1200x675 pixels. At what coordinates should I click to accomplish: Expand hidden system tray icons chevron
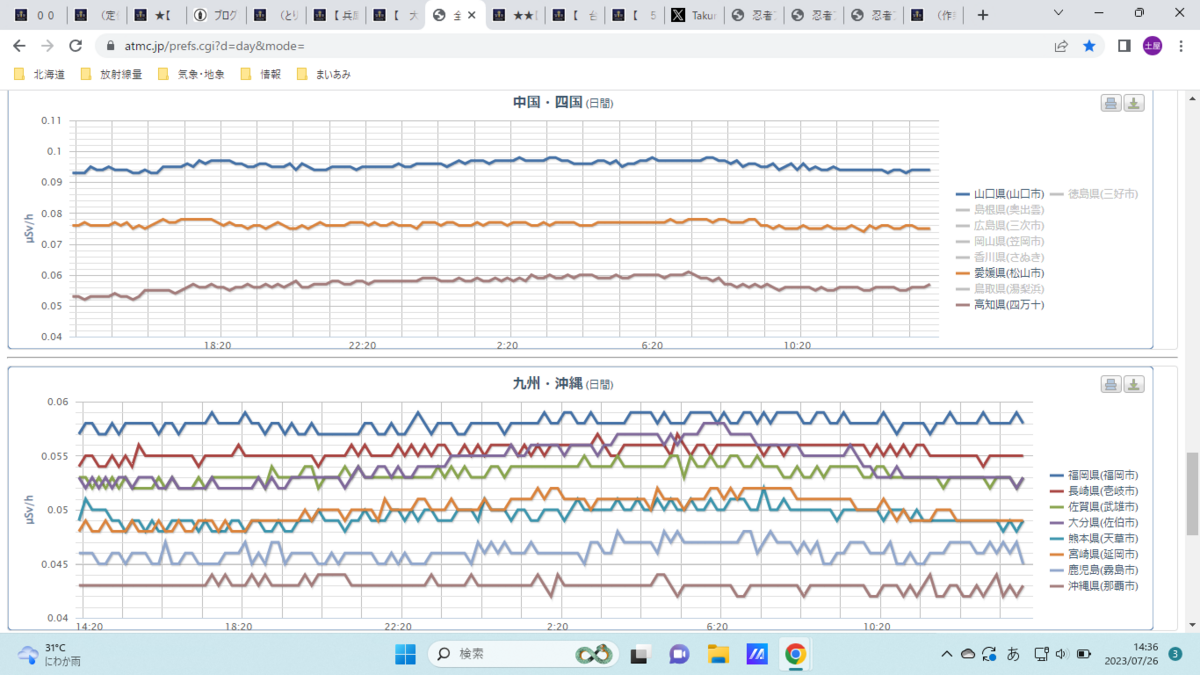(946, 654)
